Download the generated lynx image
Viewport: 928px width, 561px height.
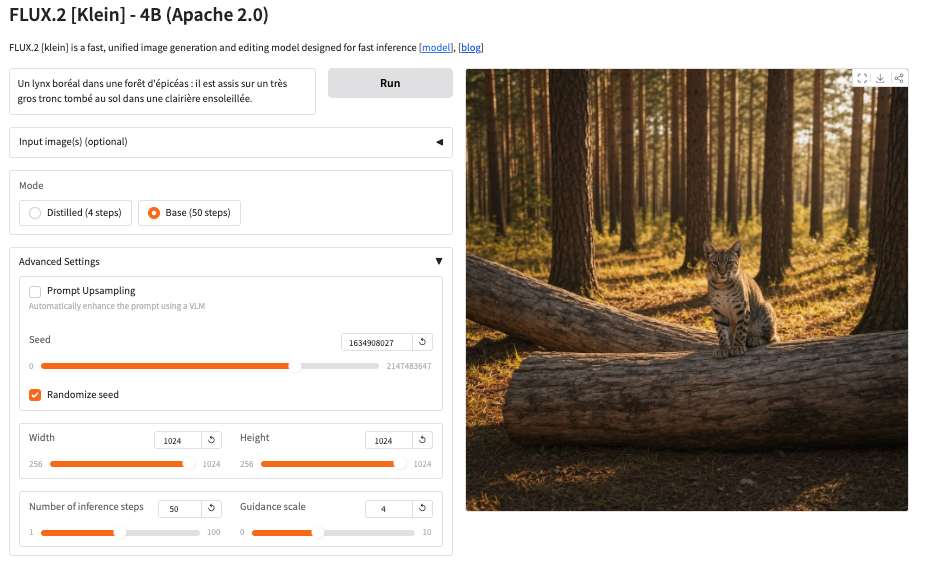point(880,79)
